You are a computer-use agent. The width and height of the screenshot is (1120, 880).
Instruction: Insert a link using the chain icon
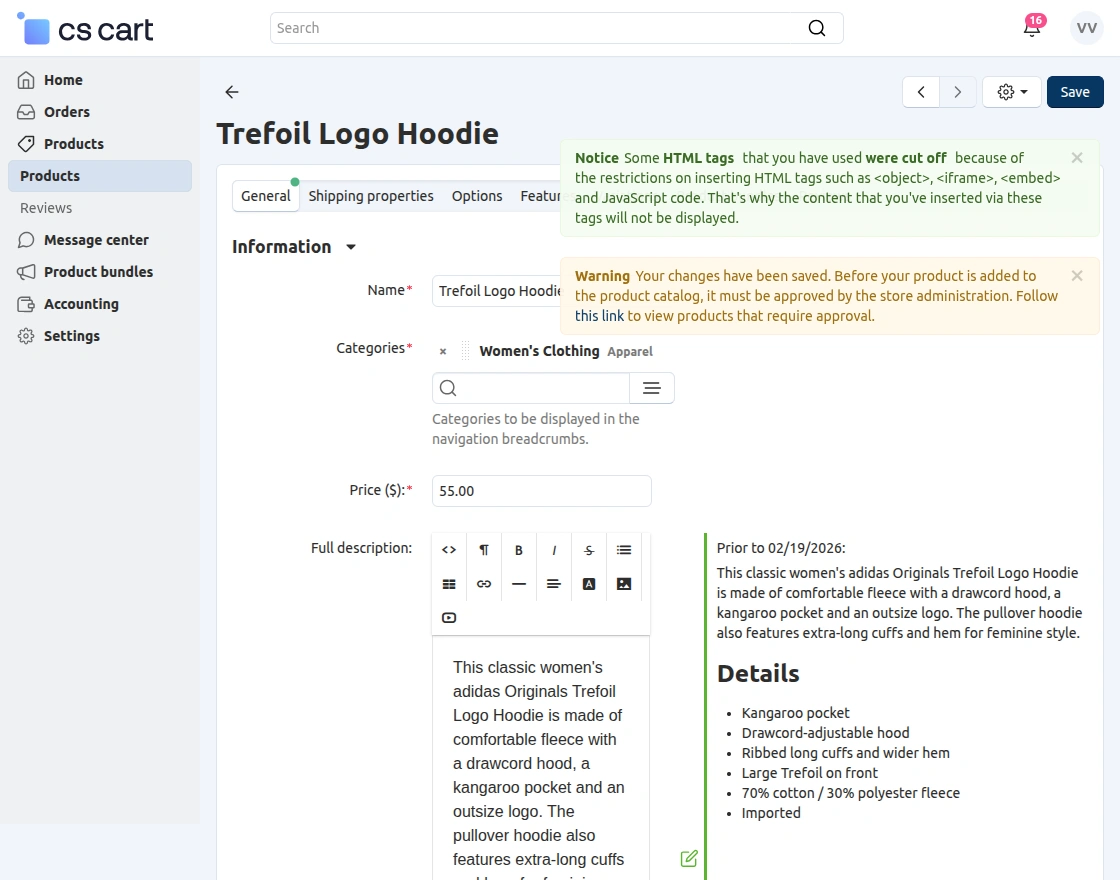(x=484, y=583)
